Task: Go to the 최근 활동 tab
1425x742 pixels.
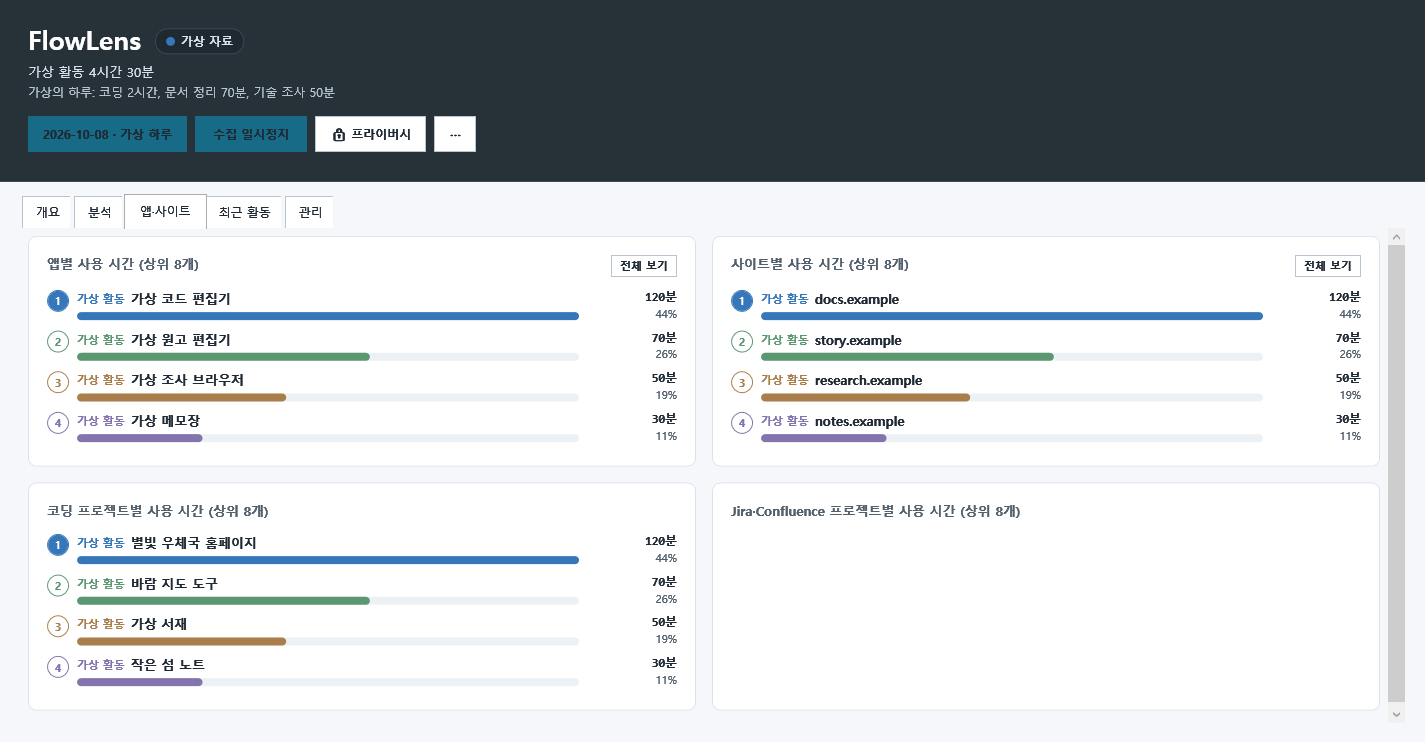Action: (245, 212)
